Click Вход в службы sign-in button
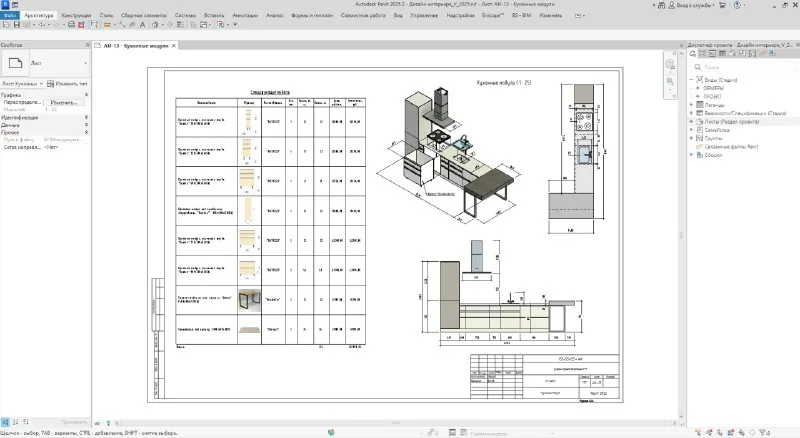 coord(691,5)
